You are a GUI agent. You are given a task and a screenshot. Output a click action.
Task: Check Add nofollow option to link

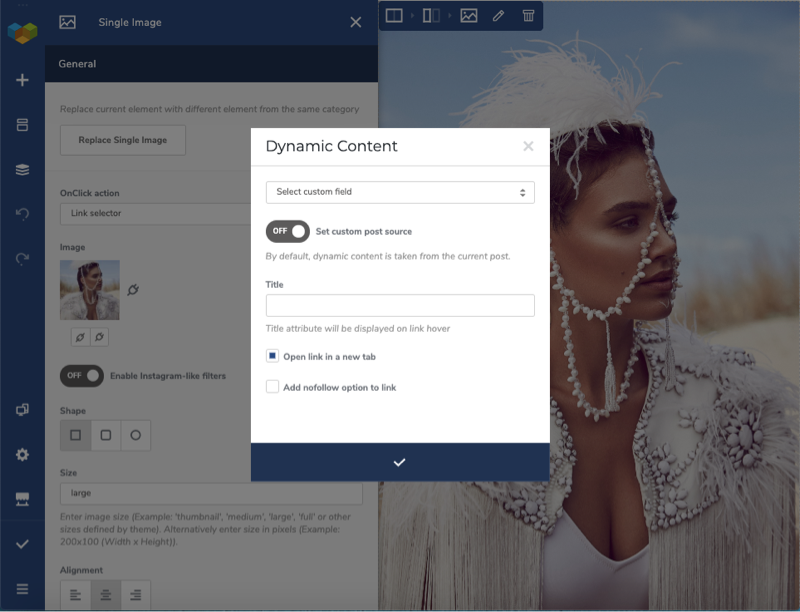272,387
